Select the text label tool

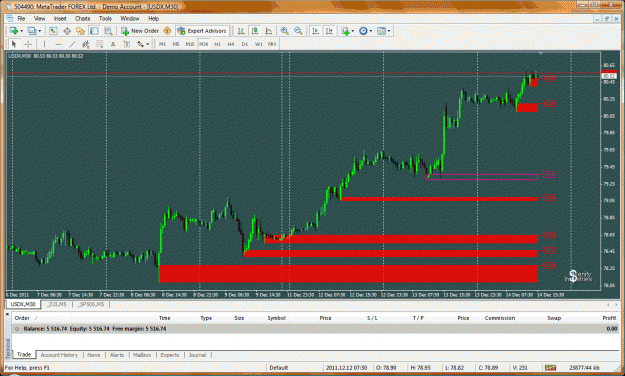[x=127, y=44]
